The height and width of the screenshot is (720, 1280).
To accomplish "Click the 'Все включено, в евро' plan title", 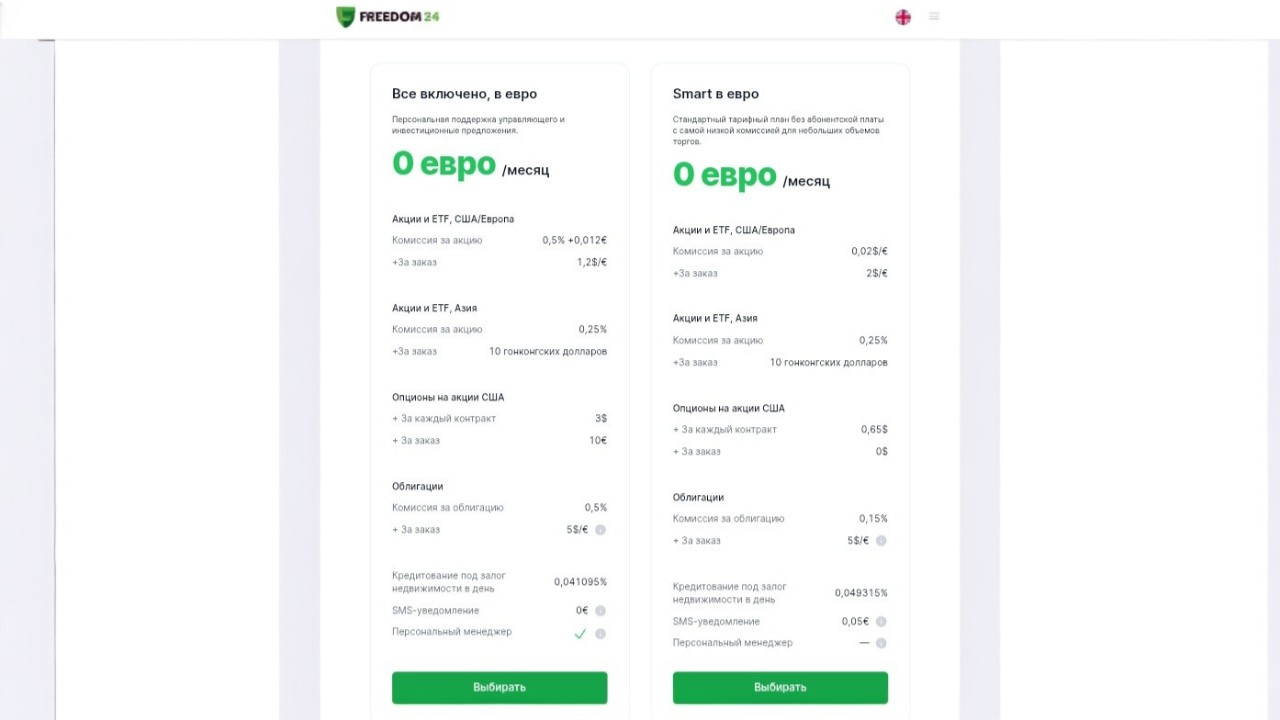I will click(464, 94).
